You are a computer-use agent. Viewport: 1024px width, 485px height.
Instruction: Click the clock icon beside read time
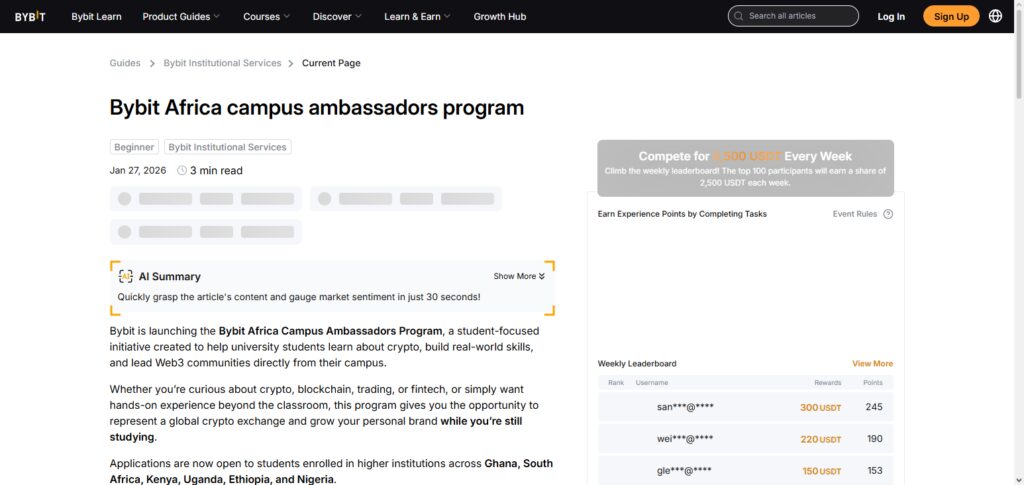[182, 170]
